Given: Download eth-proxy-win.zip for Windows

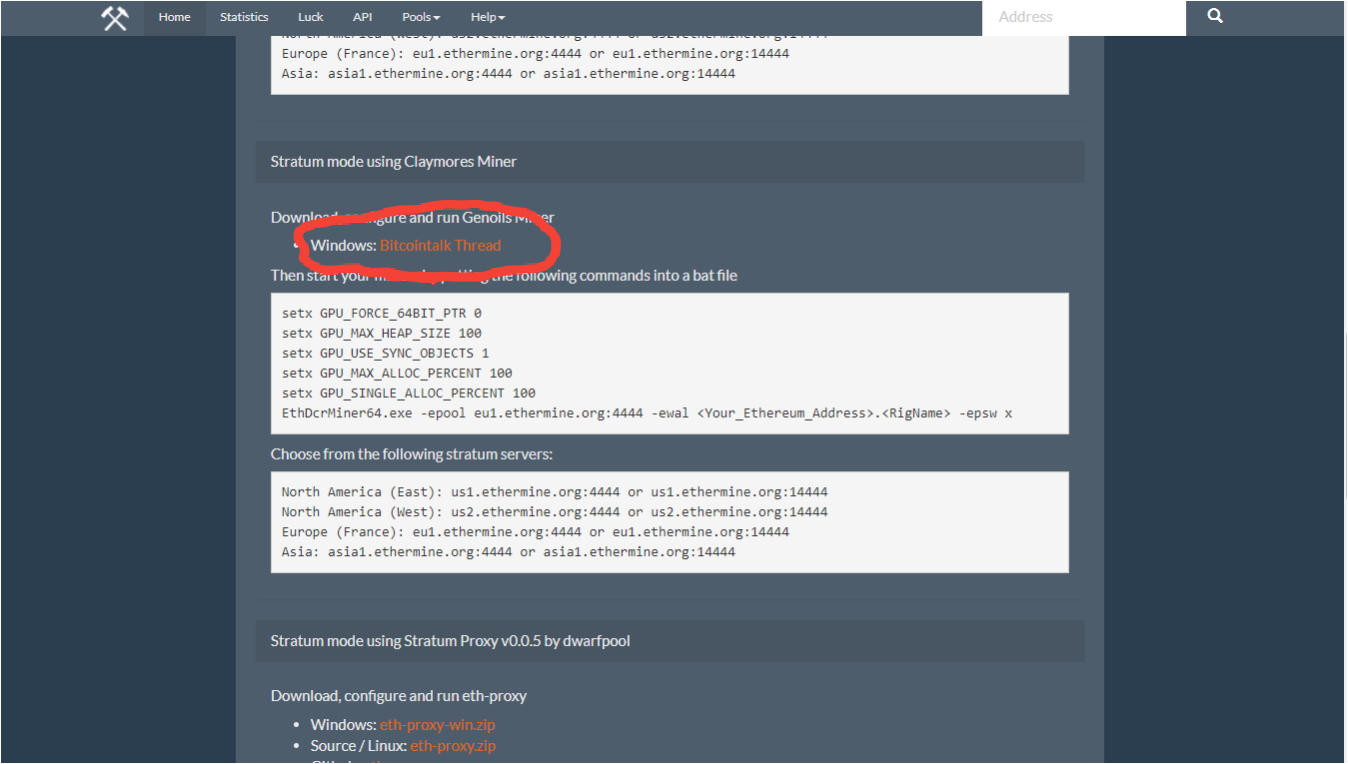Looking at the screenshot, I should coord(437,724).
